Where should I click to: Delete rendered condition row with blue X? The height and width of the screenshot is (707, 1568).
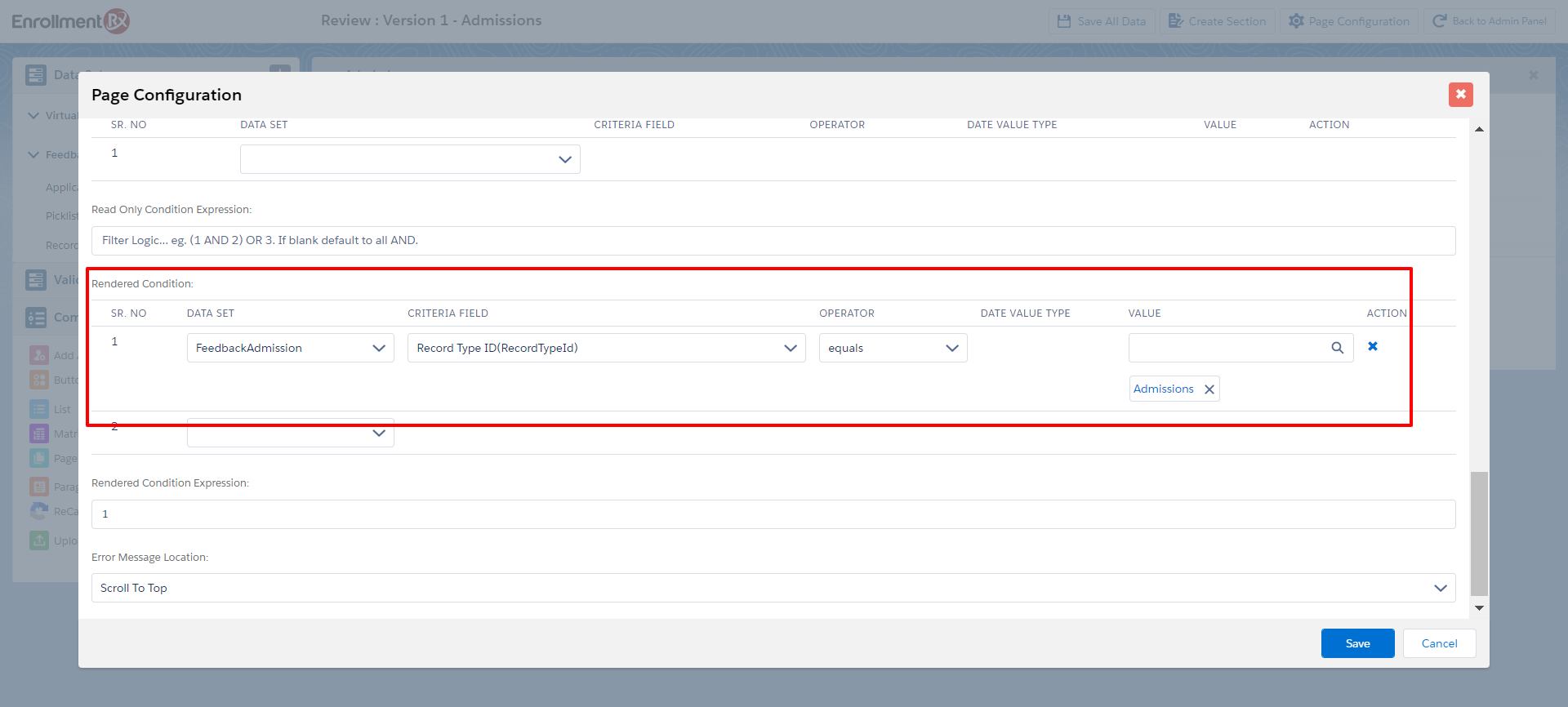pyautogui.click(x=1373, y=347)
